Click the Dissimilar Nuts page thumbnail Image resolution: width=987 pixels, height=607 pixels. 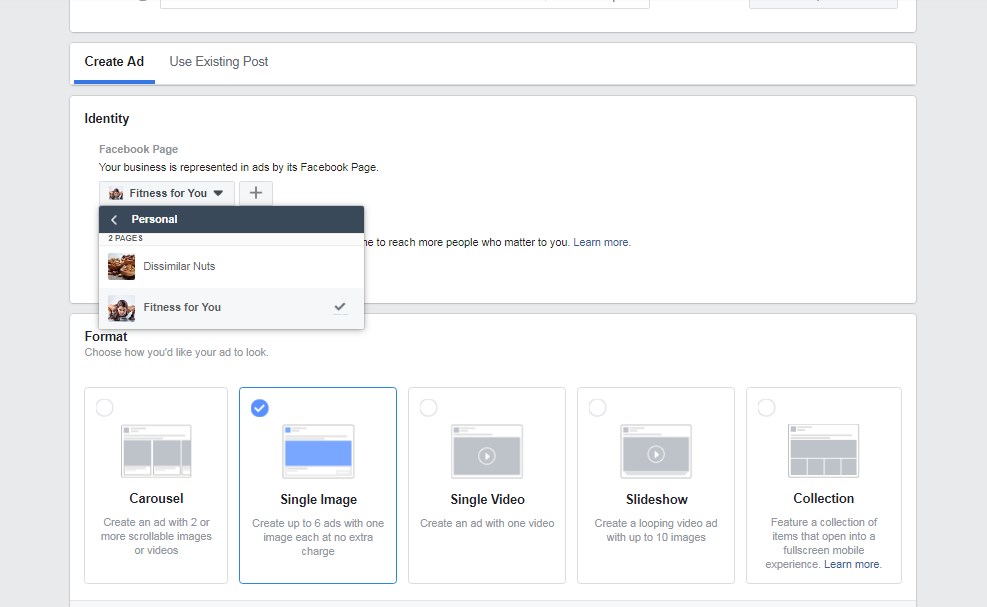point(121,266)
